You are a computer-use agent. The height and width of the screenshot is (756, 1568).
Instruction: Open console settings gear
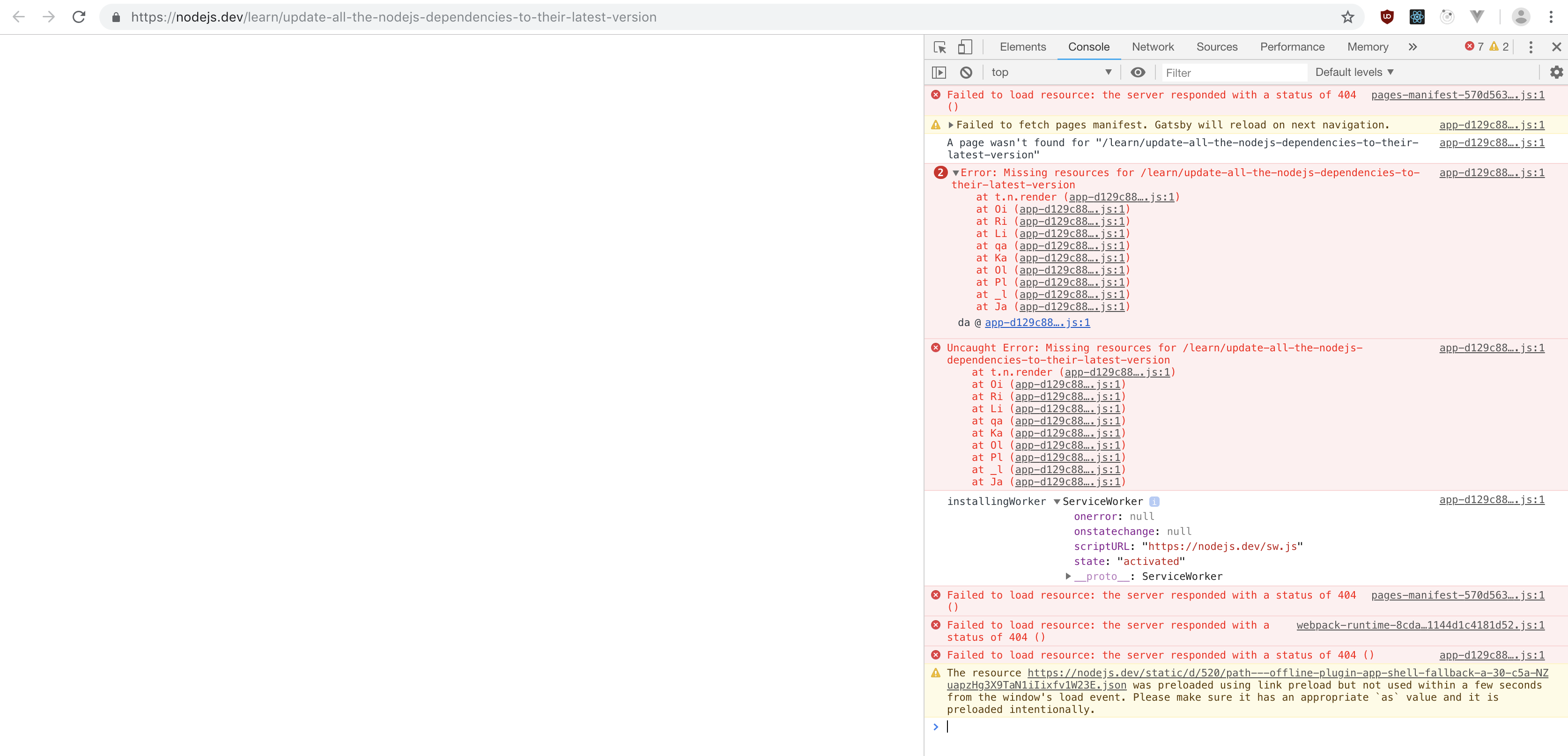[x=1556, y=73]
